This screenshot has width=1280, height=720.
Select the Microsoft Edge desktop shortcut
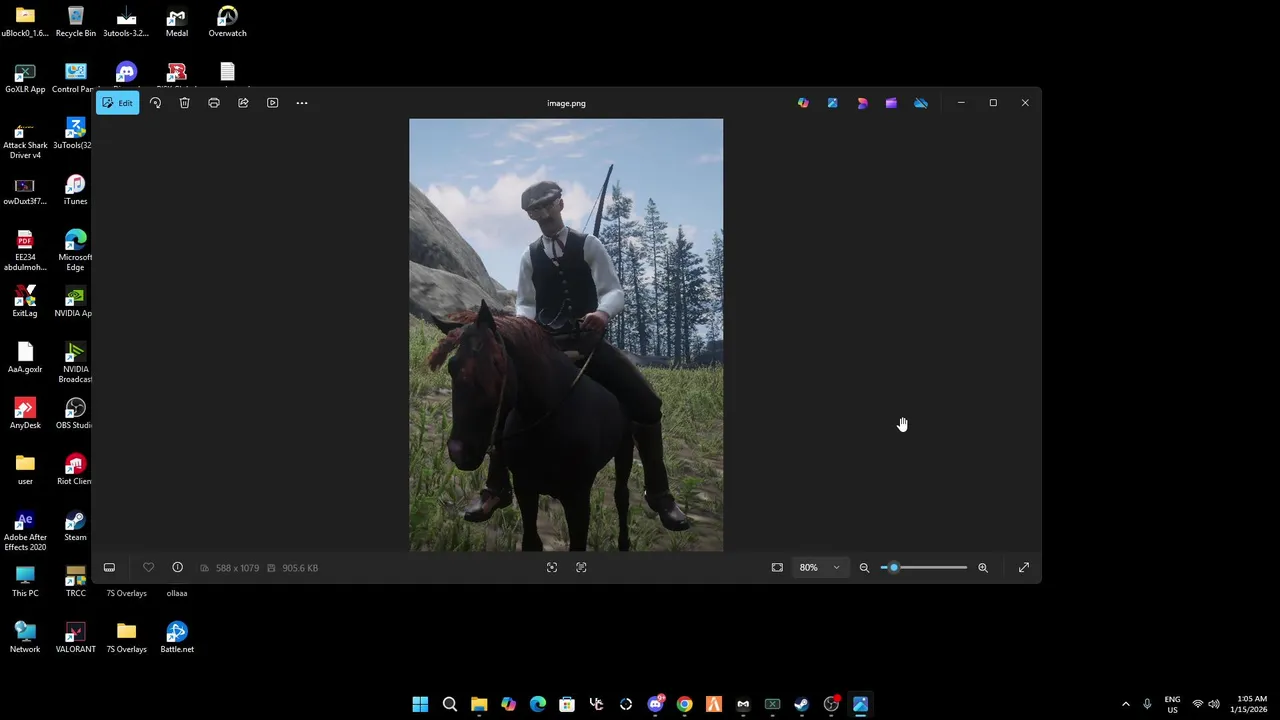[76, 250]
